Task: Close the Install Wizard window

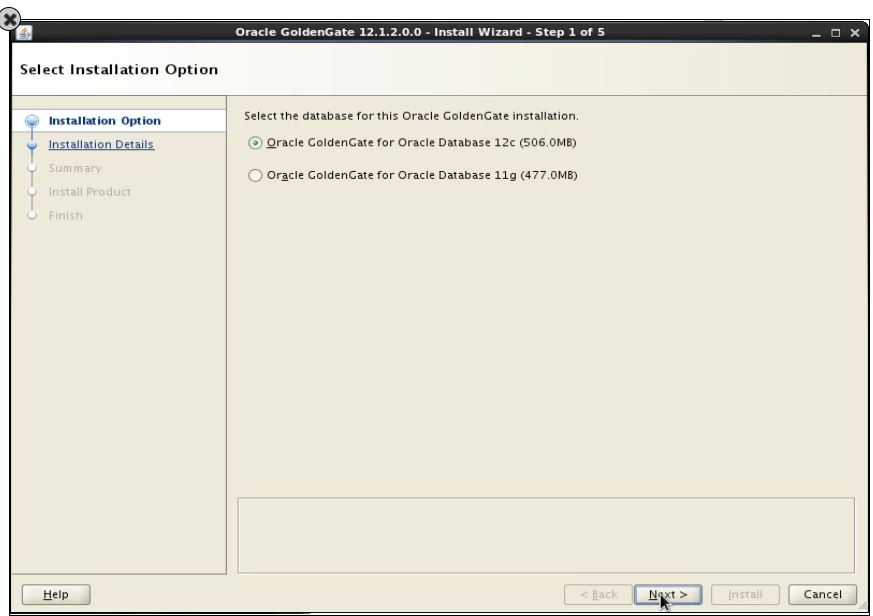Action: (853, 33)
